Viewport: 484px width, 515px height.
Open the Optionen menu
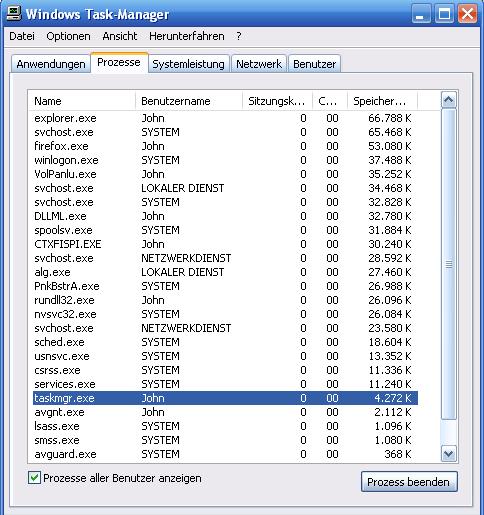[x=68, y=36]
